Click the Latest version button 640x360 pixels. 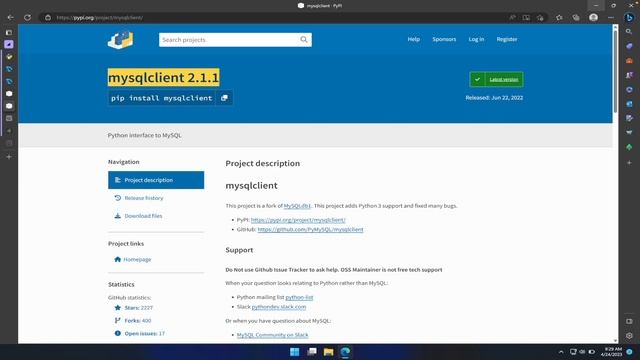(x=496, y=80)
